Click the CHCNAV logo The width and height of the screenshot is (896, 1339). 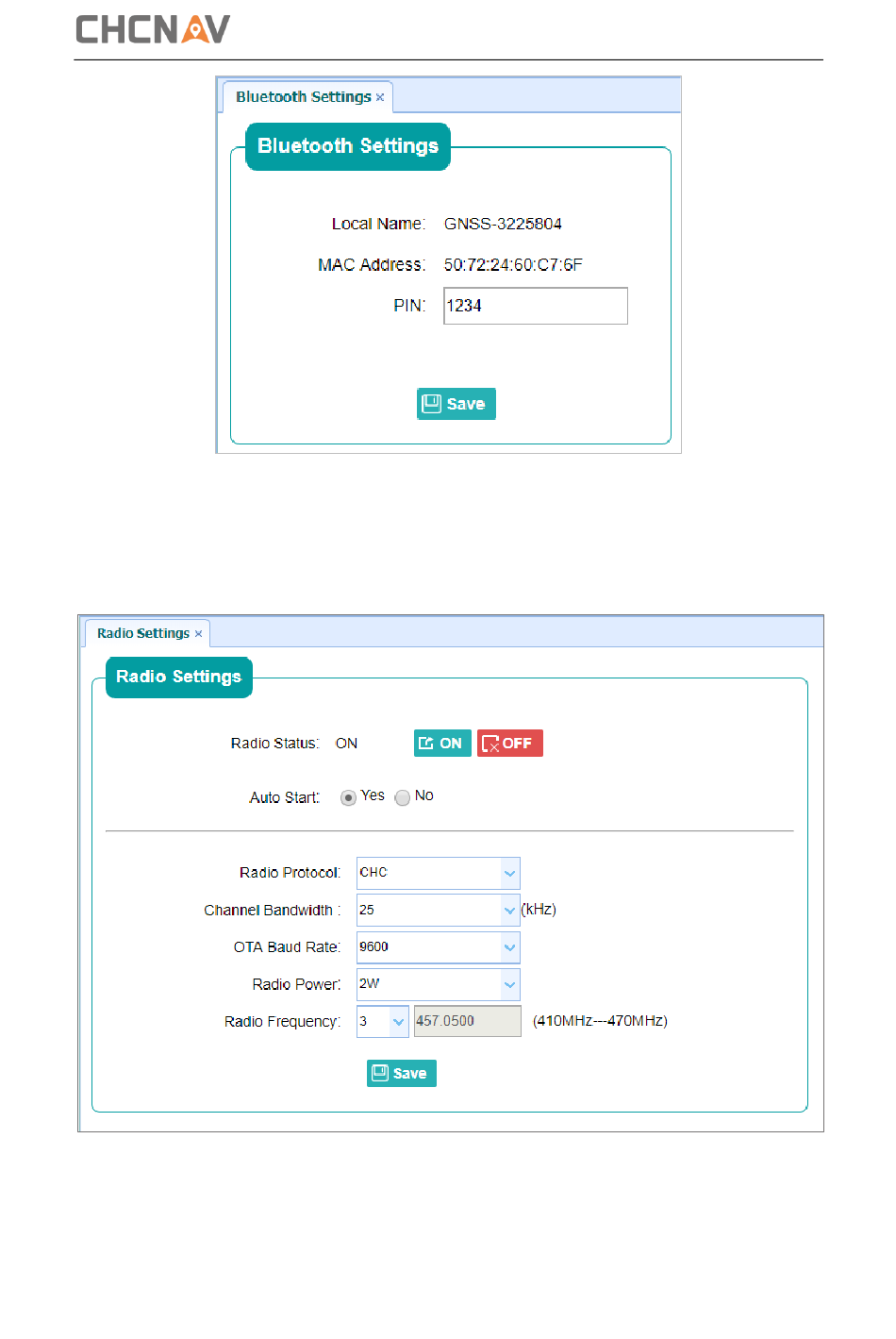(153, 29)
